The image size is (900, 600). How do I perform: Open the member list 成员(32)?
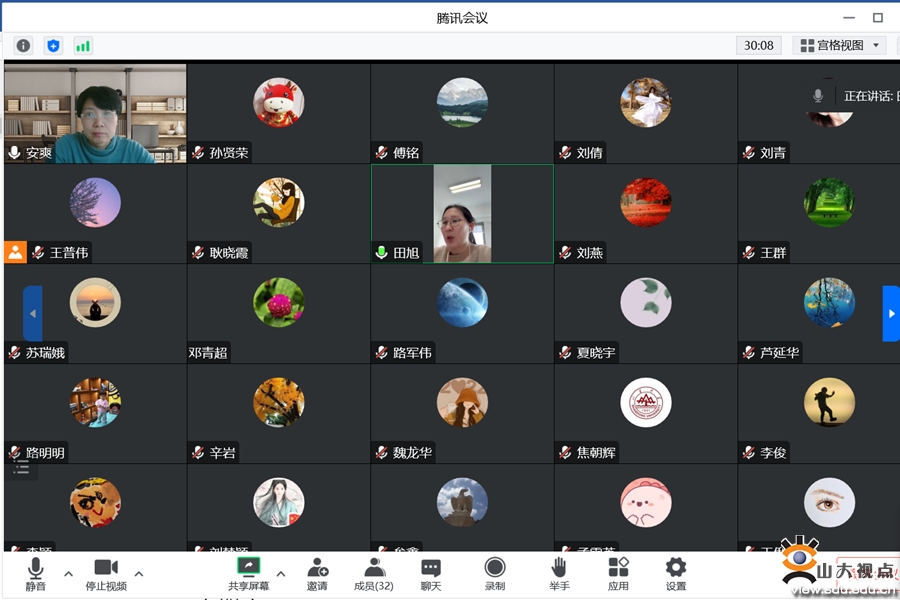tap(374, 574)
